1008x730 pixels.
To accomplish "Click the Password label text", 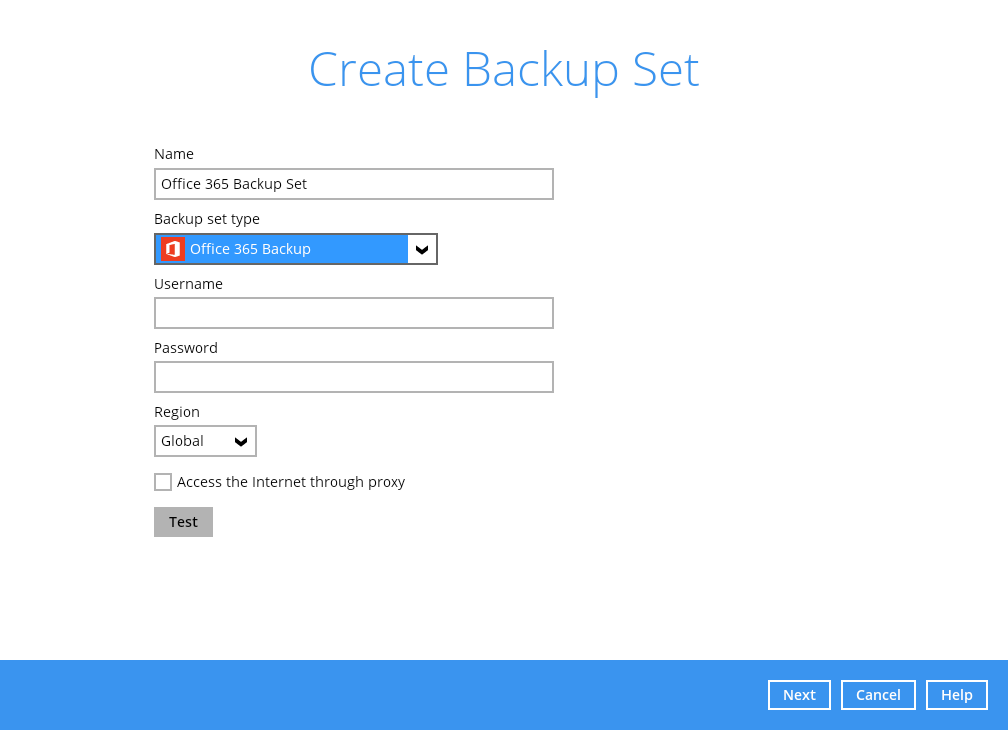I will (186, 348).
